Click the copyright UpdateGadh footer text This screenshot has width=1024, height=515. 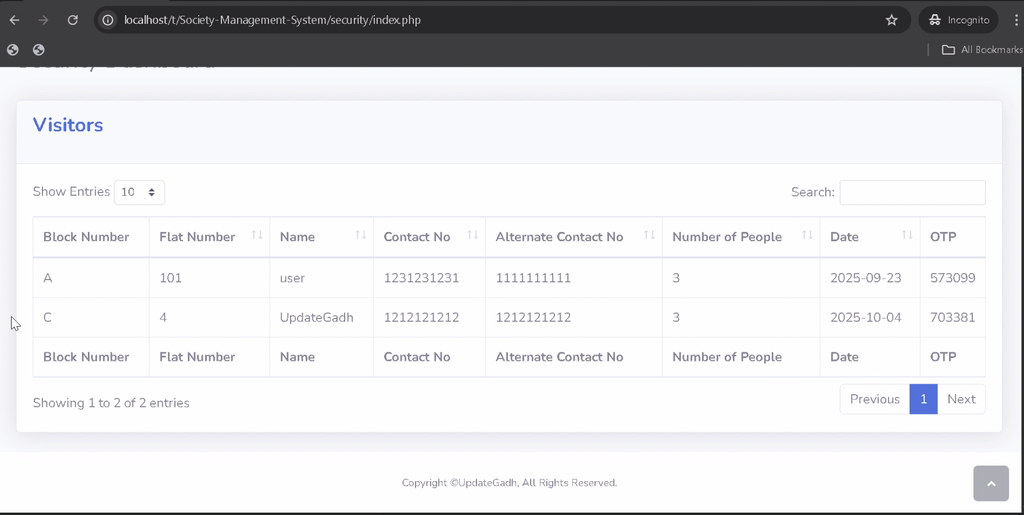[509, 483]
